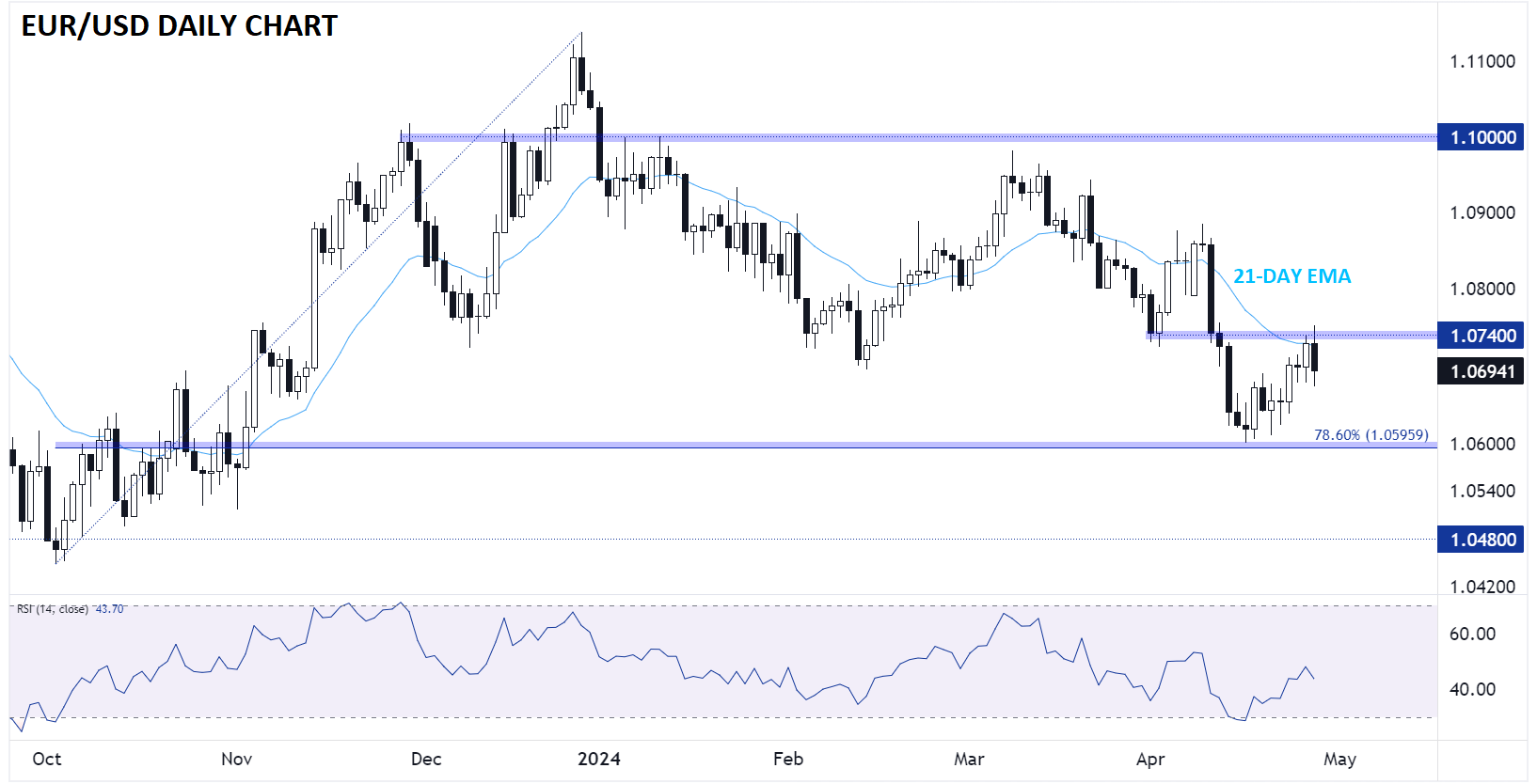Viewport: 1537px width, 784px height.
Task: Select the 1.10000 resistance price label
Action: (x=1481, y=137)
